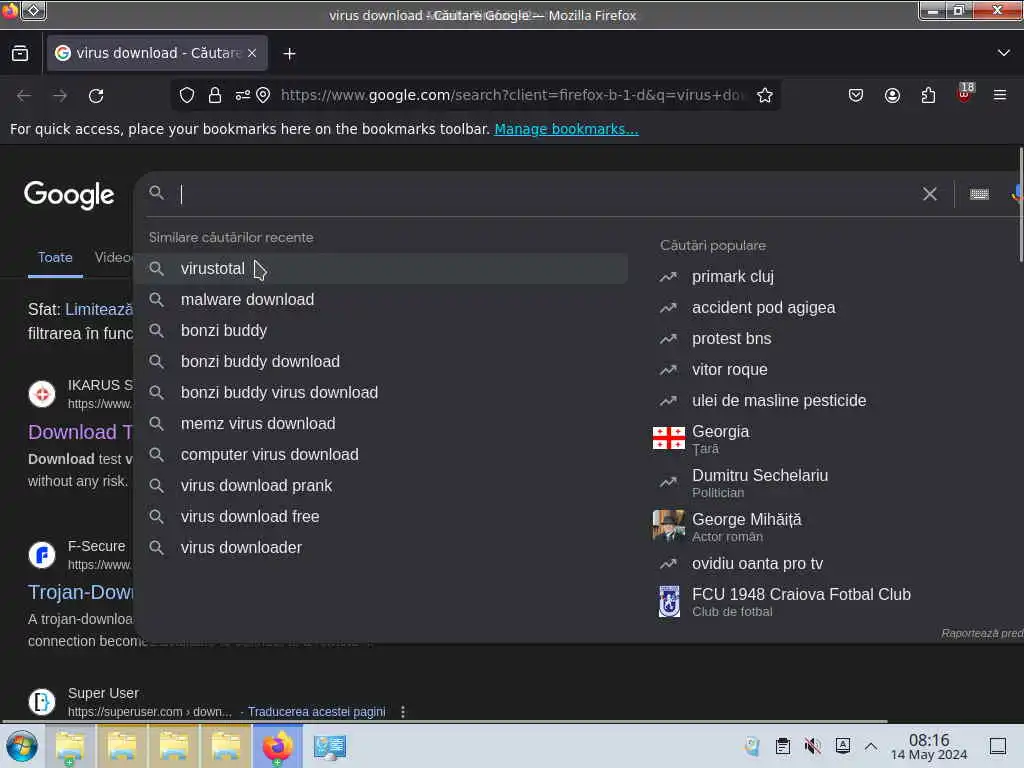Viewport: 1024px width, 768px height.
Task: Choose the malware download suggestion
Action: 381,300
